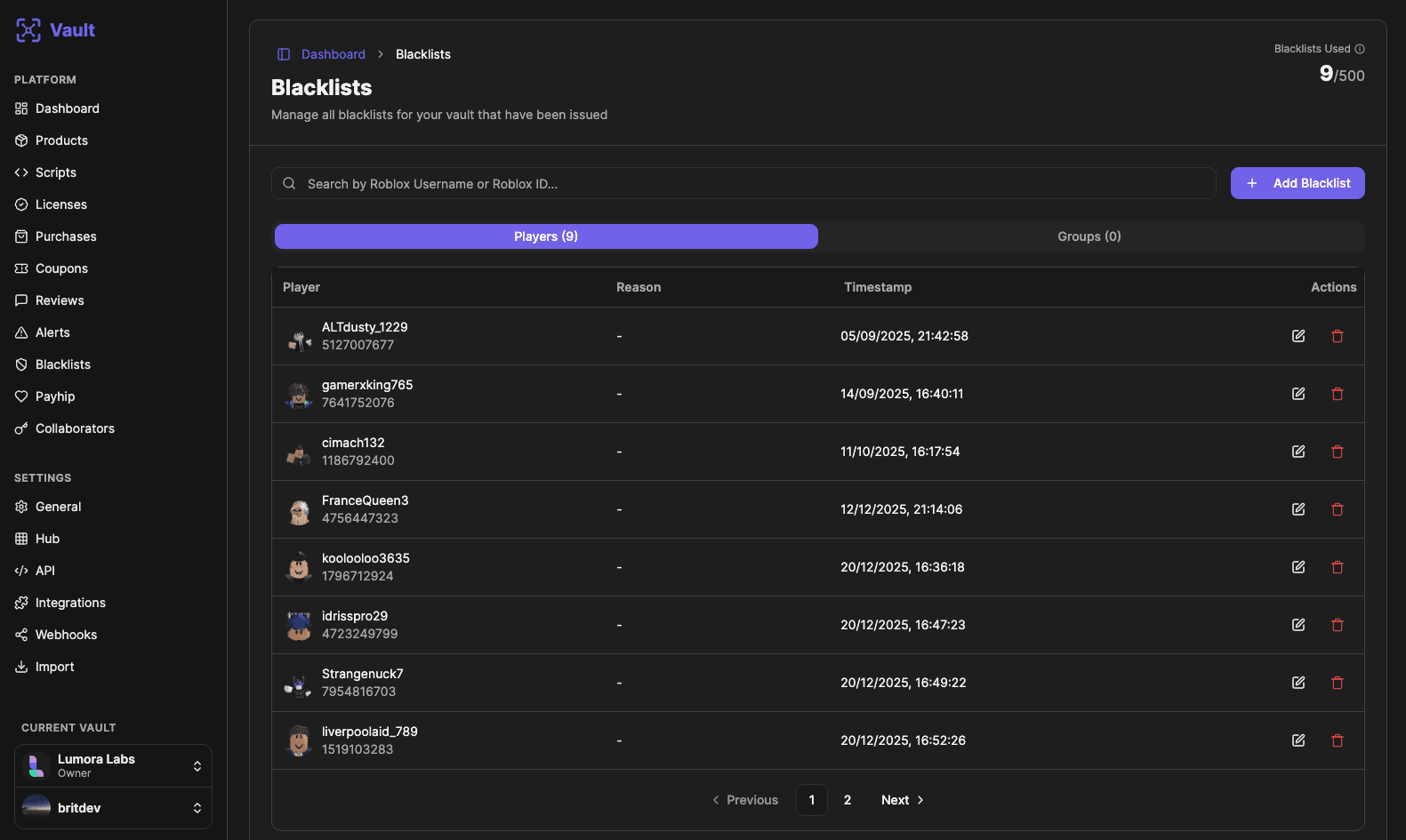The width and height of the screenshot is (1406, 840).
Task: Open edit for koolooloo3635 row
Action: click(x=1298, y=567)
